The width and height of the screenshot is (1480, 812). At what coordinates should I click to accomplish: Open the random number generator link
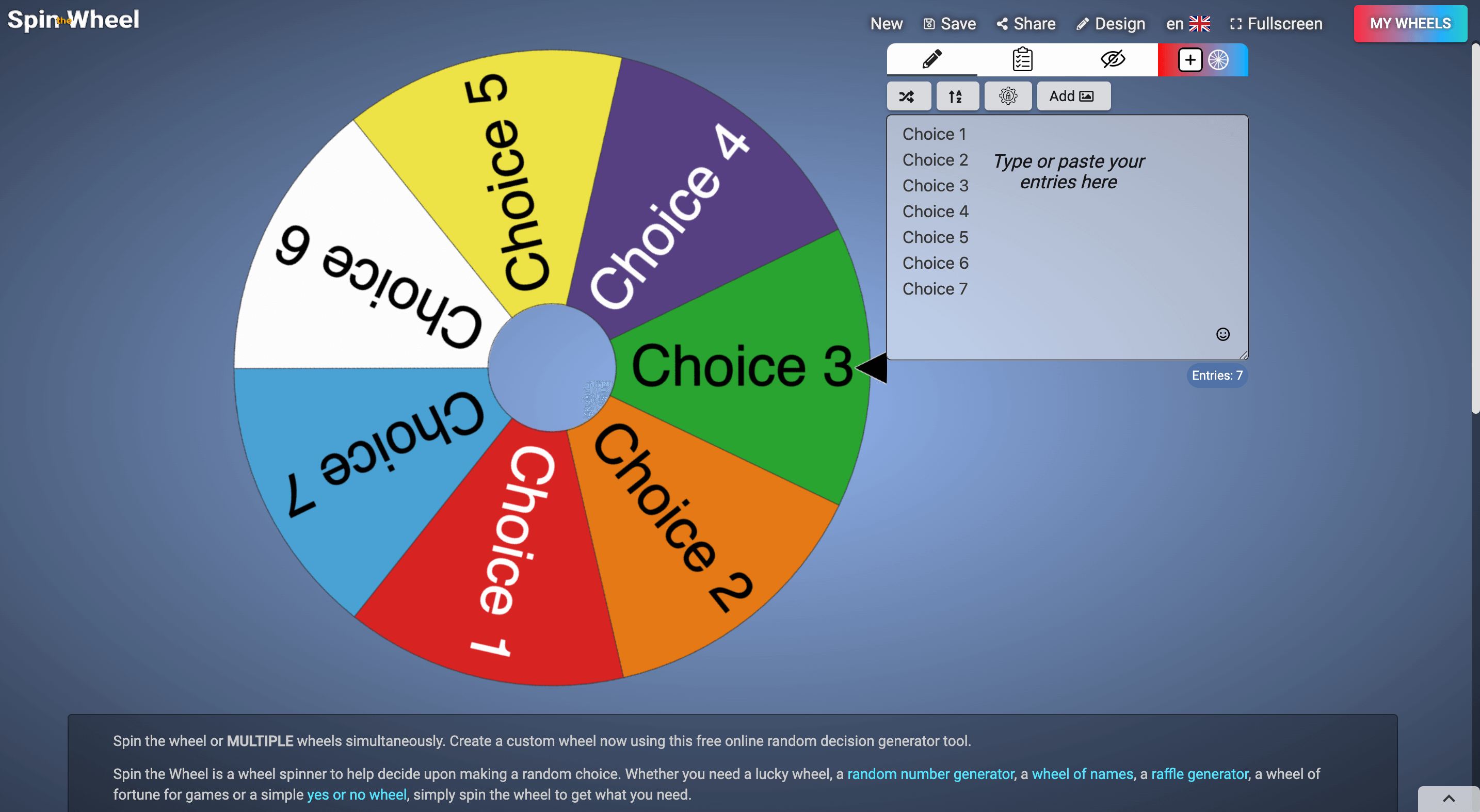(x=930, y=774)
